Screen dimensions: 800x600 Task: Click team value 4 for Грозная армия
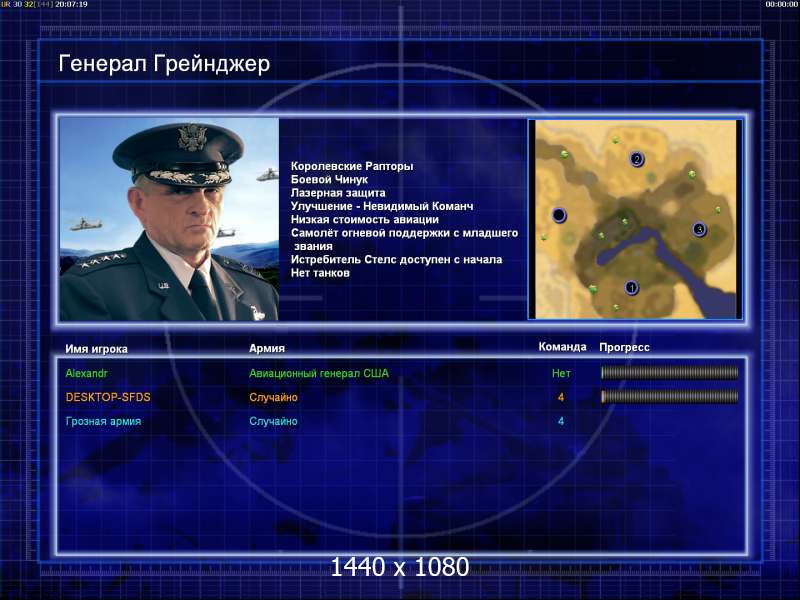(561, 421)
